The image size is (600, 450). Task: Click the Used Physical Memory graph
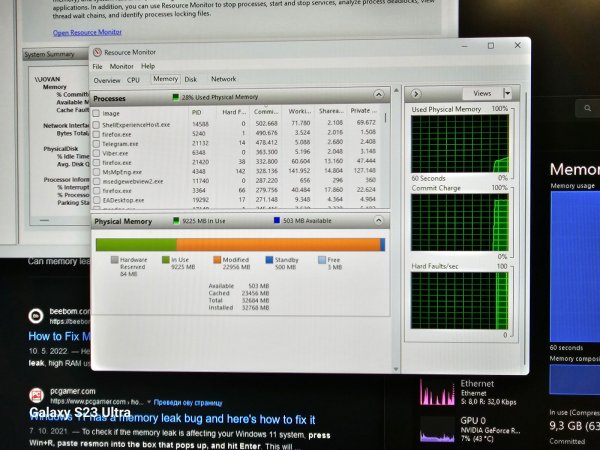[460, 144]
